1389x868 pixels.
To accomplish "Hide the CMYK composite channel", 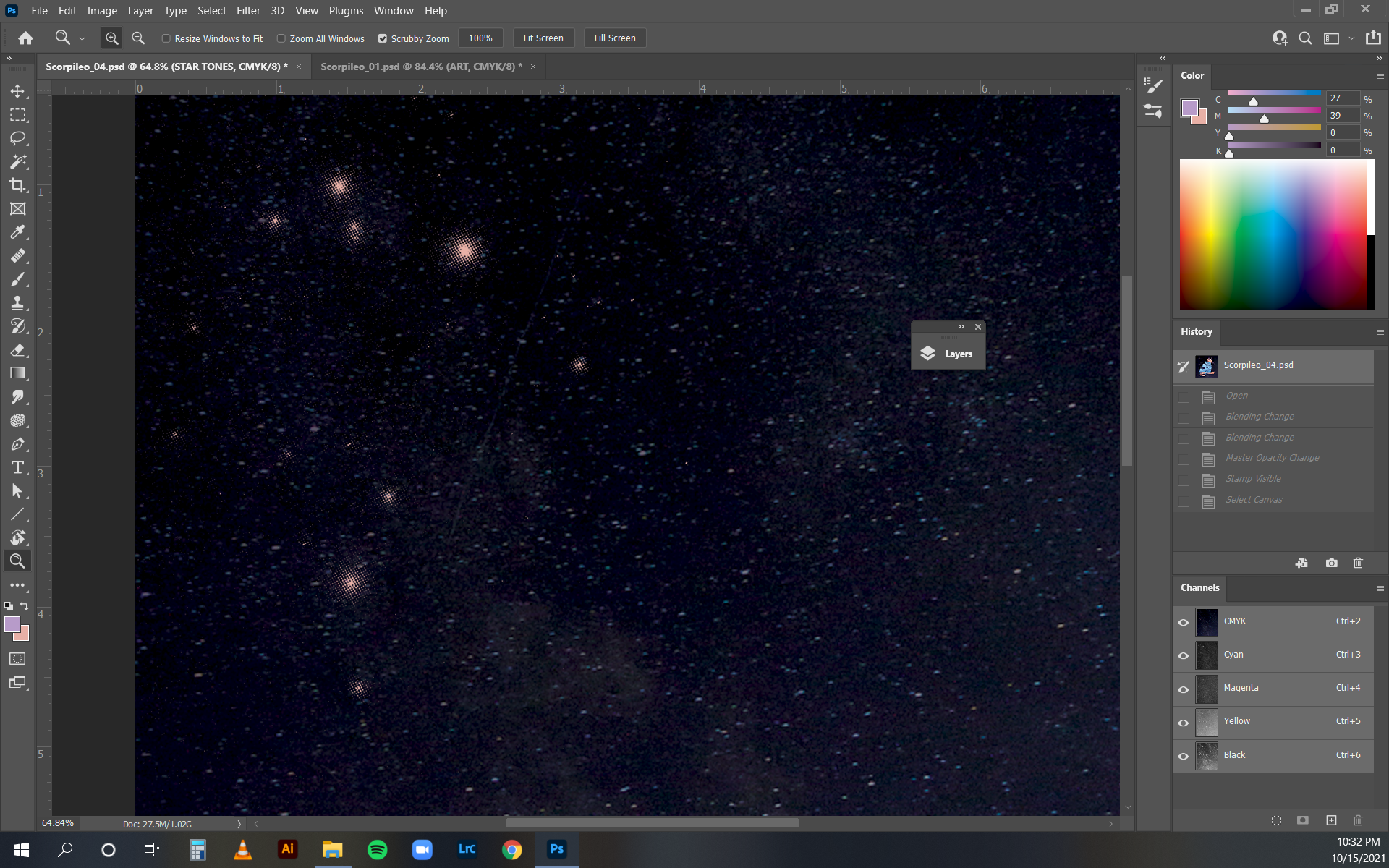I will coord(1184,622).
